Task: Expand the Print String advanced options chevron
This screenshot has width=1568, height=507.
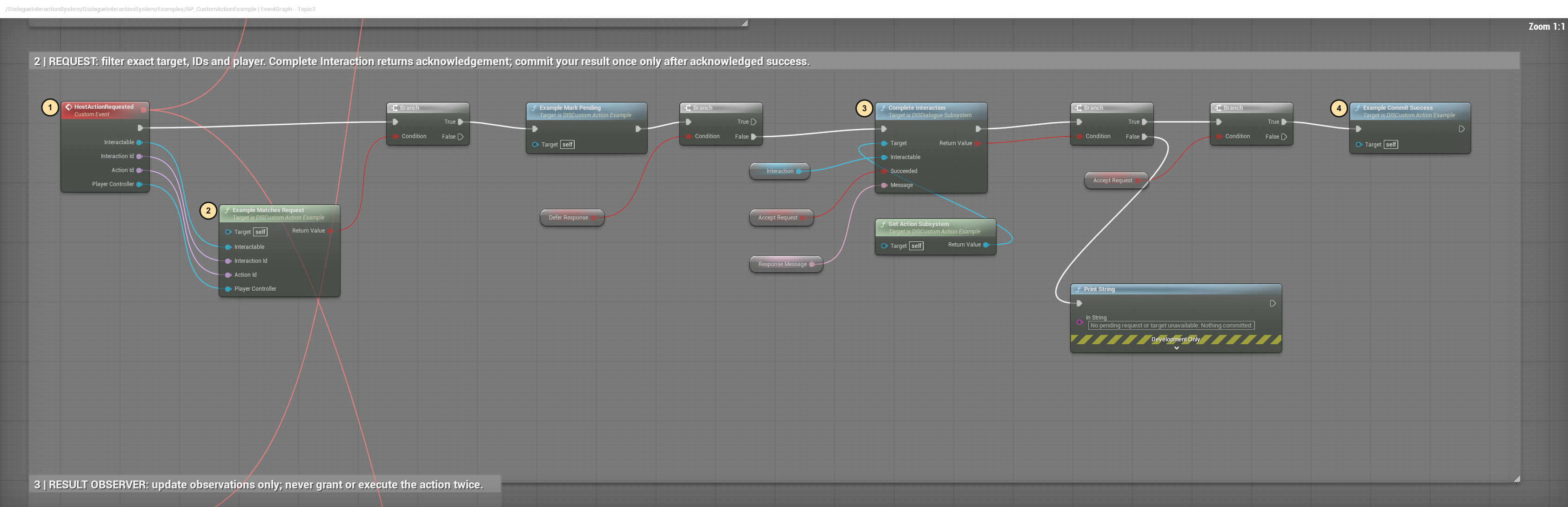Action: 1177,348
